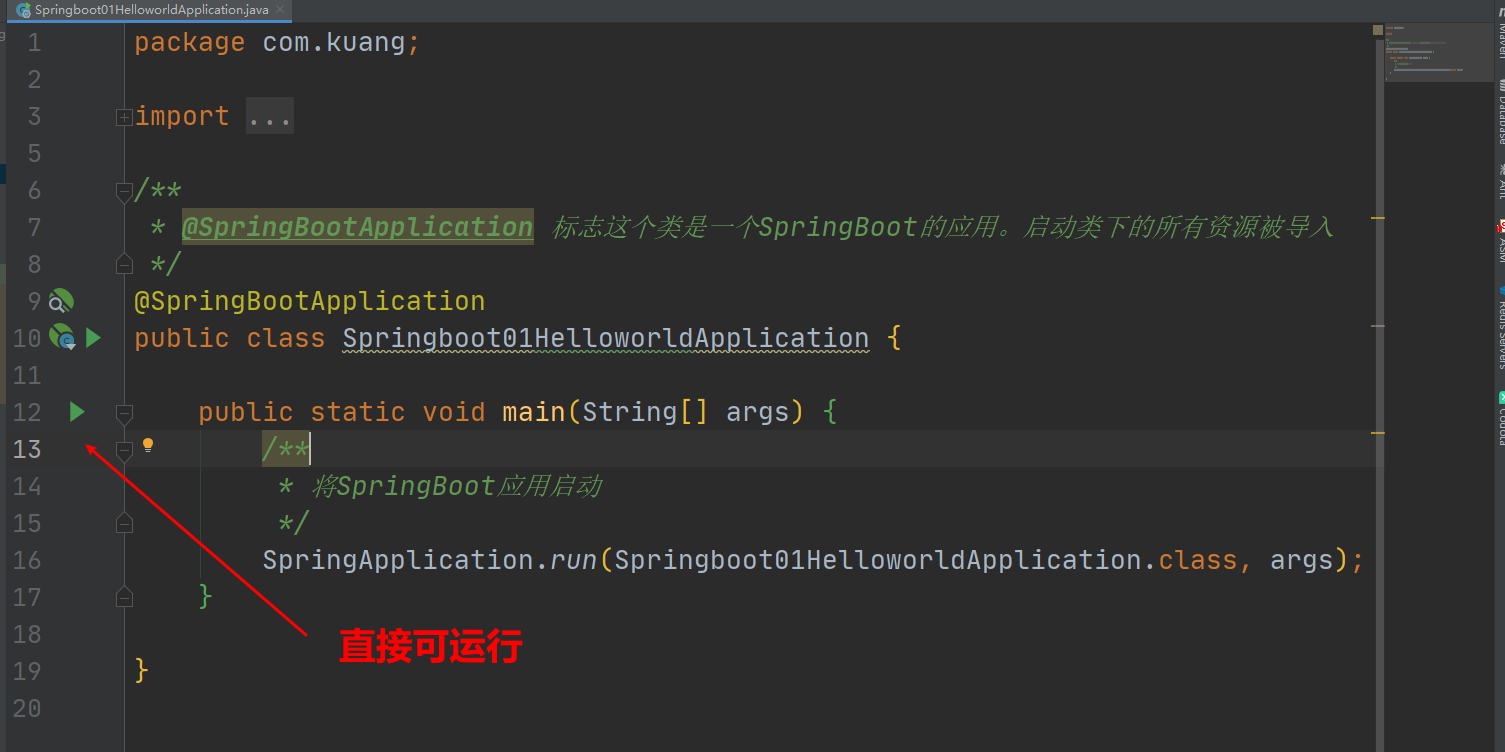Click Java file icon in editor tab
This screenshot has width=1505, height=752.
(23, 10)
